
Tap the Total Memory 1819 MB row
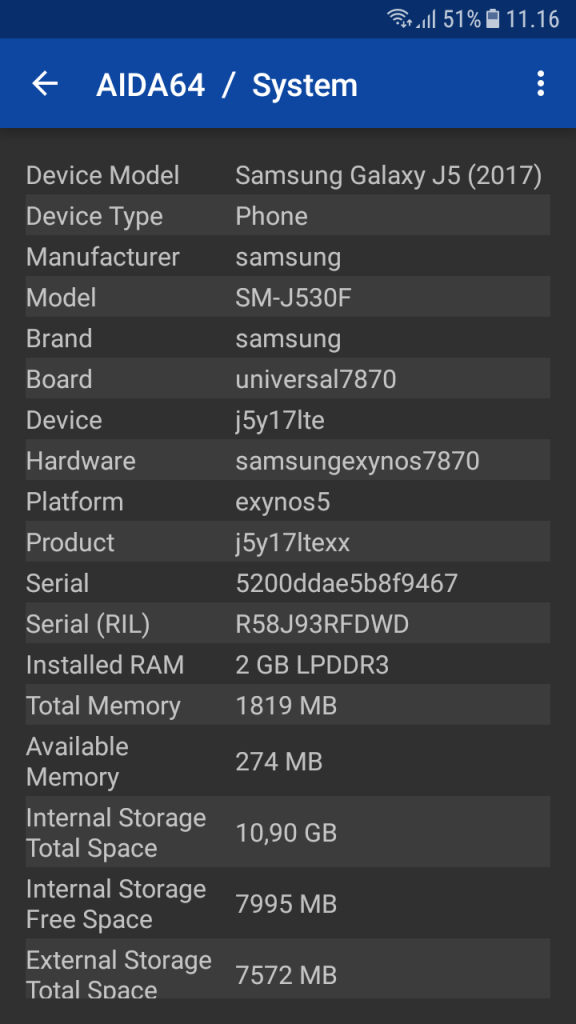(287, 705)
